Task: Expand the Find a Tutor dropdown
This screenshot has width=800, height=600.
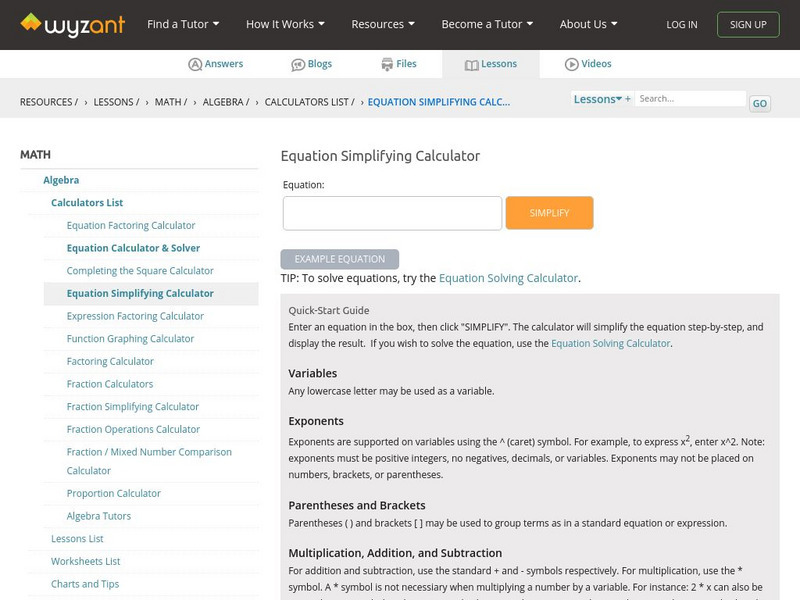Action: 183,24
